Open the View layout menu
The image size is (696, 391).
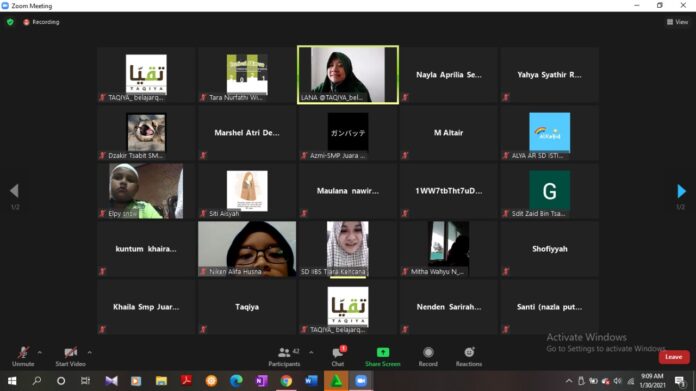pos(677,22)
